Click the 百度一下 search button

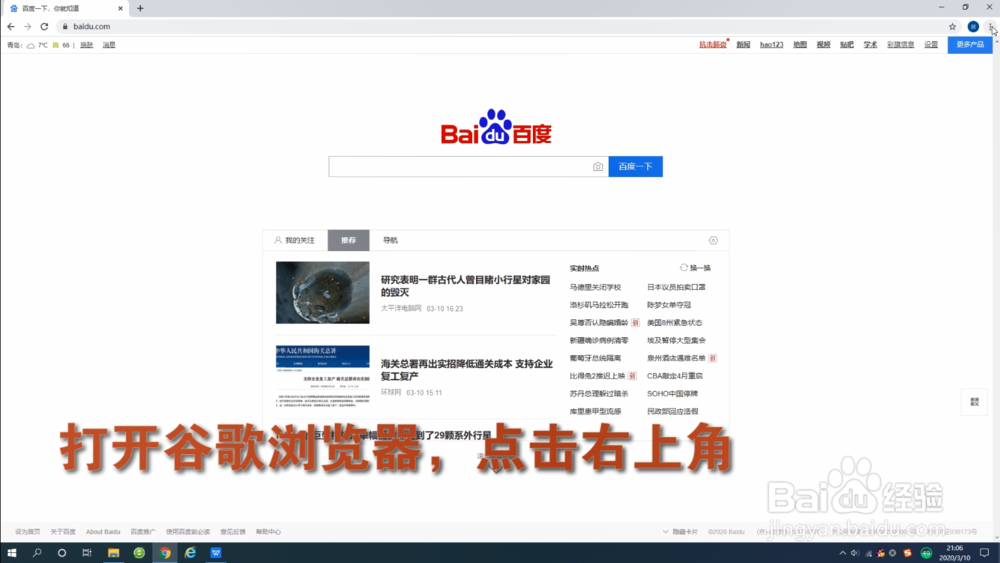pyautogui.click(x=635, y=166)
